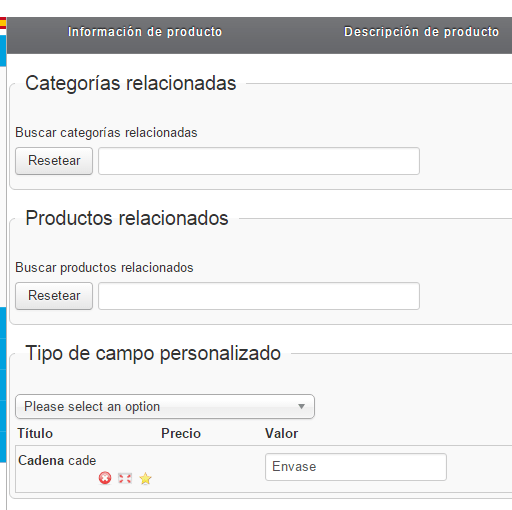Reset the related categories search
The height and width of the screenshot is (510, 512).
tap(54, 161)
